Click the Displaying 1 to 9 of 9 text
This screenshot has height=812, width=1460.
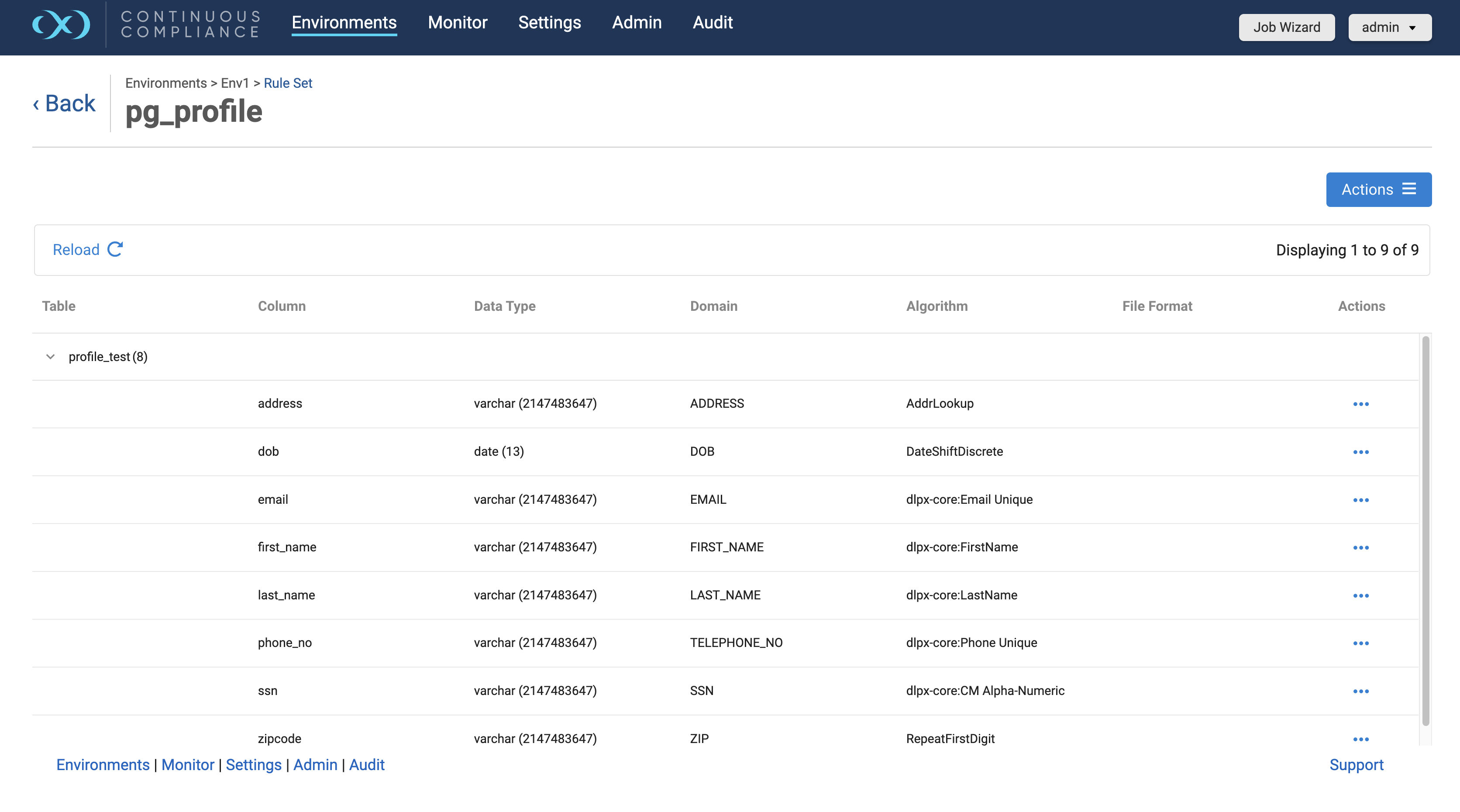click(1347, 250)
